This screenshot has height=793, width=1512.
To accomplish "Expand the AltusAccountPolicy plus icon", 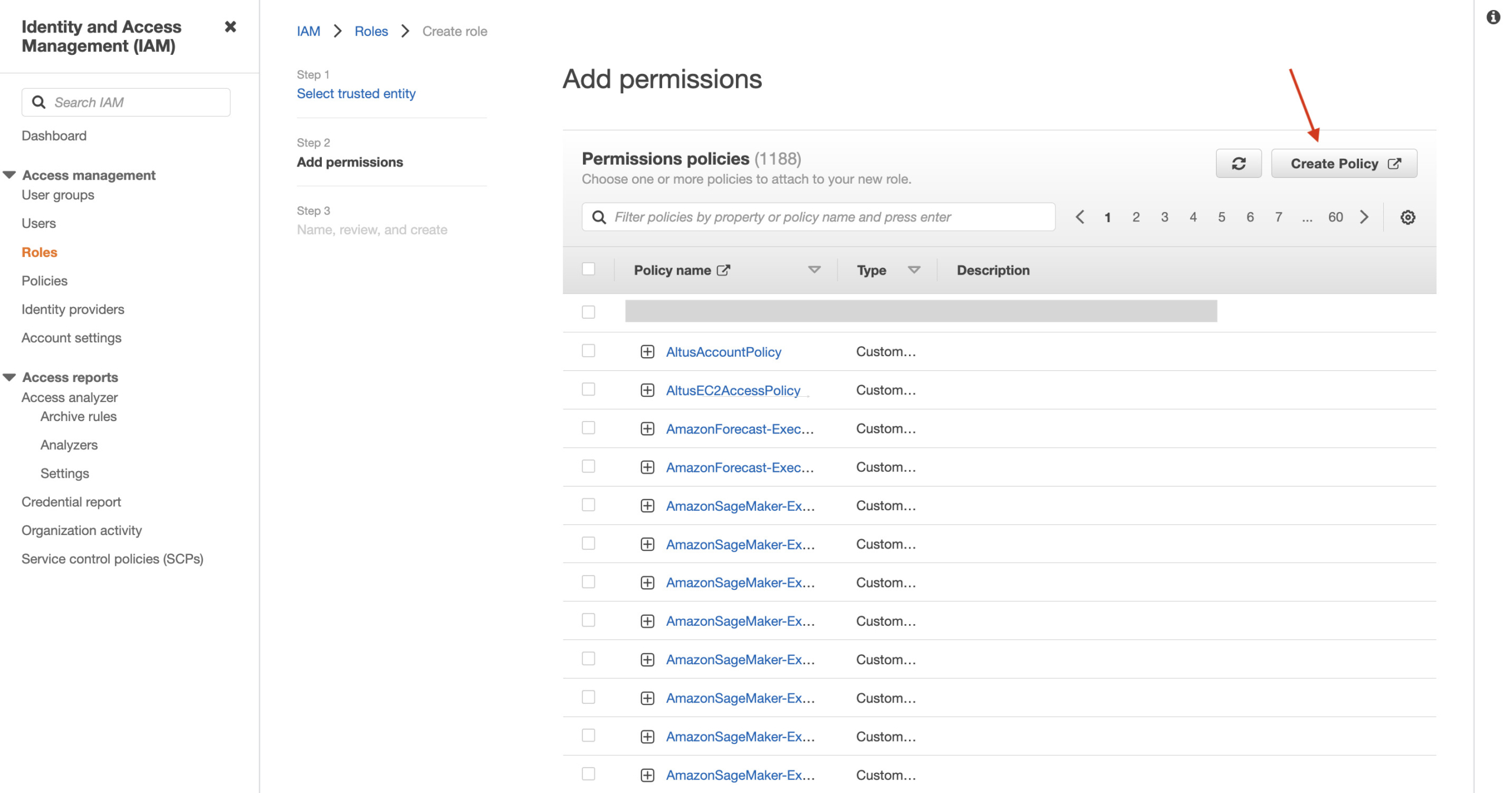I will [647, 352].
